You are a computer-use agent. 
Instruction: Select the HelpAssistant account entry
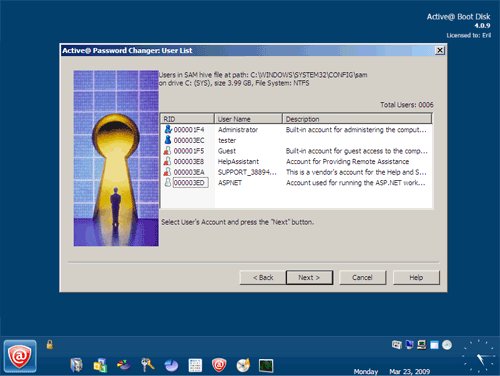[297, 162]
